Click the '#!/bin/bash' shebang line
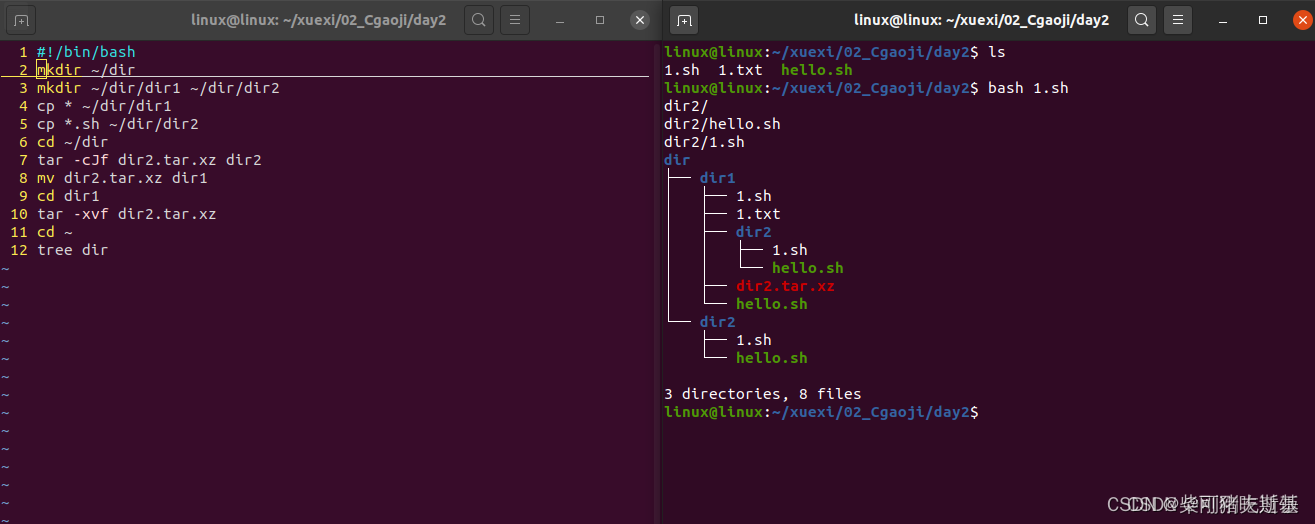Screen dimensions: 1315x524 click(86, 52)
